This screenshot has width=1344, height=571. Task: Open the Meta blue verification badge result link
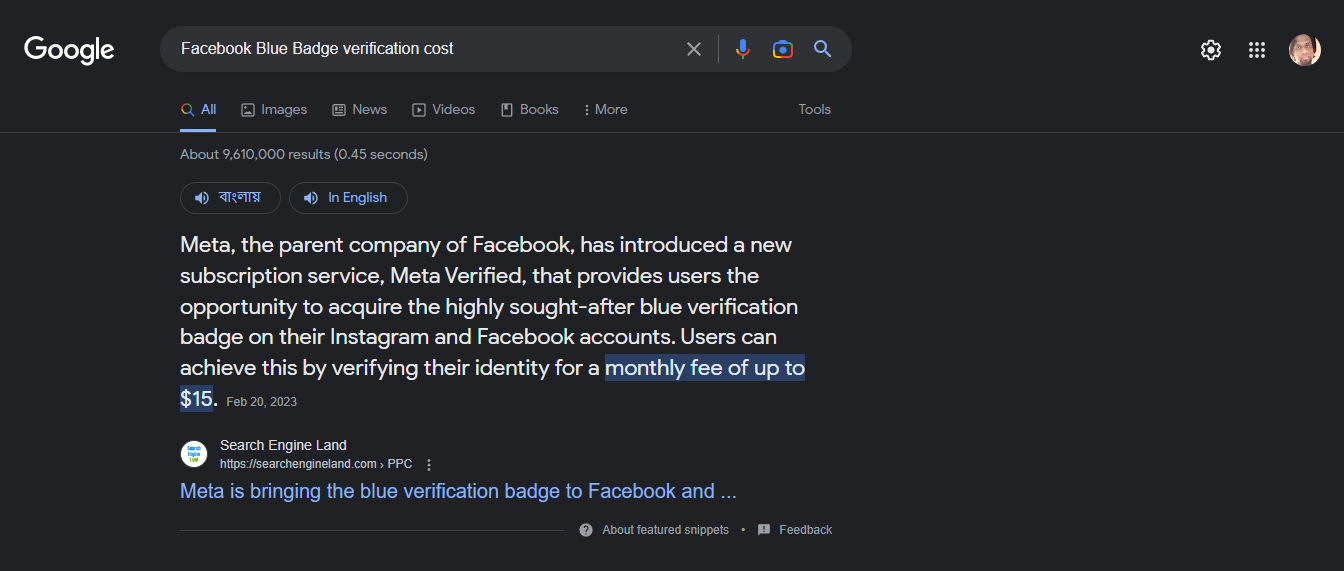[x=458, y=491]
